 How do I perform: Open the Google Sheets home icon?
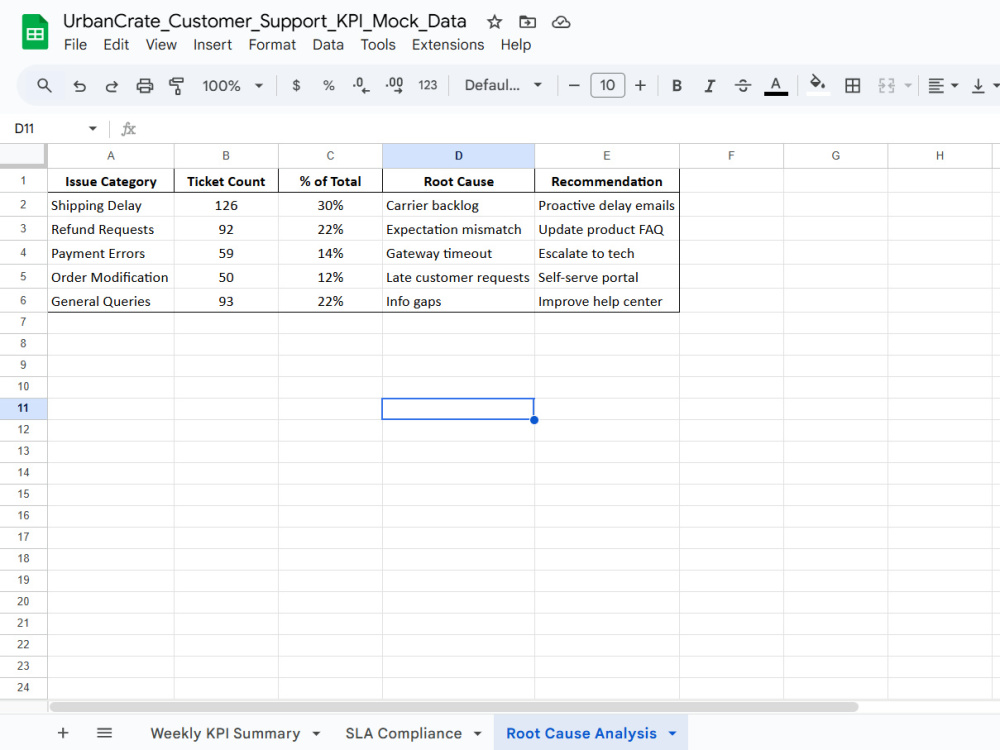[x=35, y=32]
